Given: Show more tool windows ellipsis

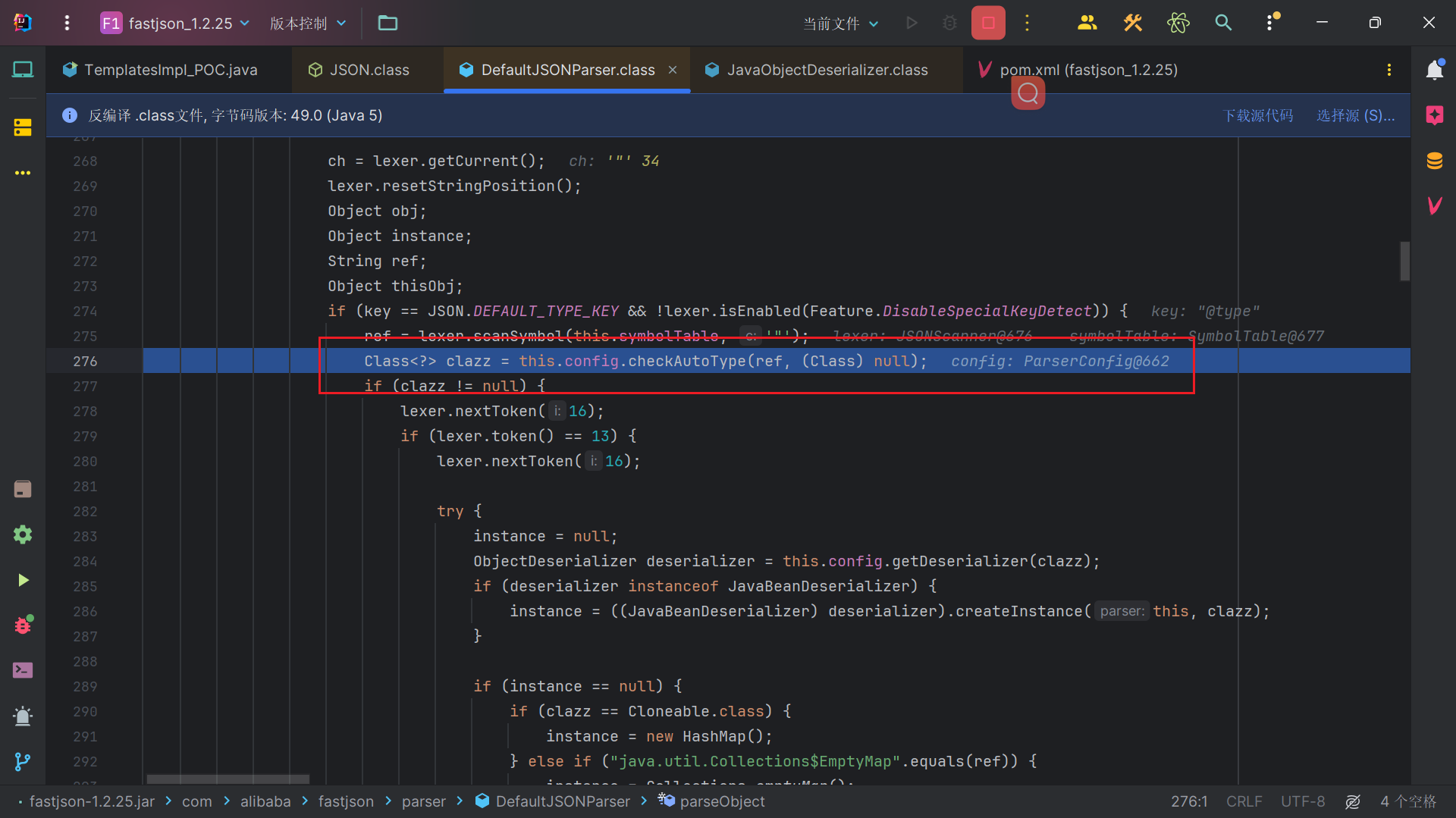Looking at the screenshot, I should 23,173.
